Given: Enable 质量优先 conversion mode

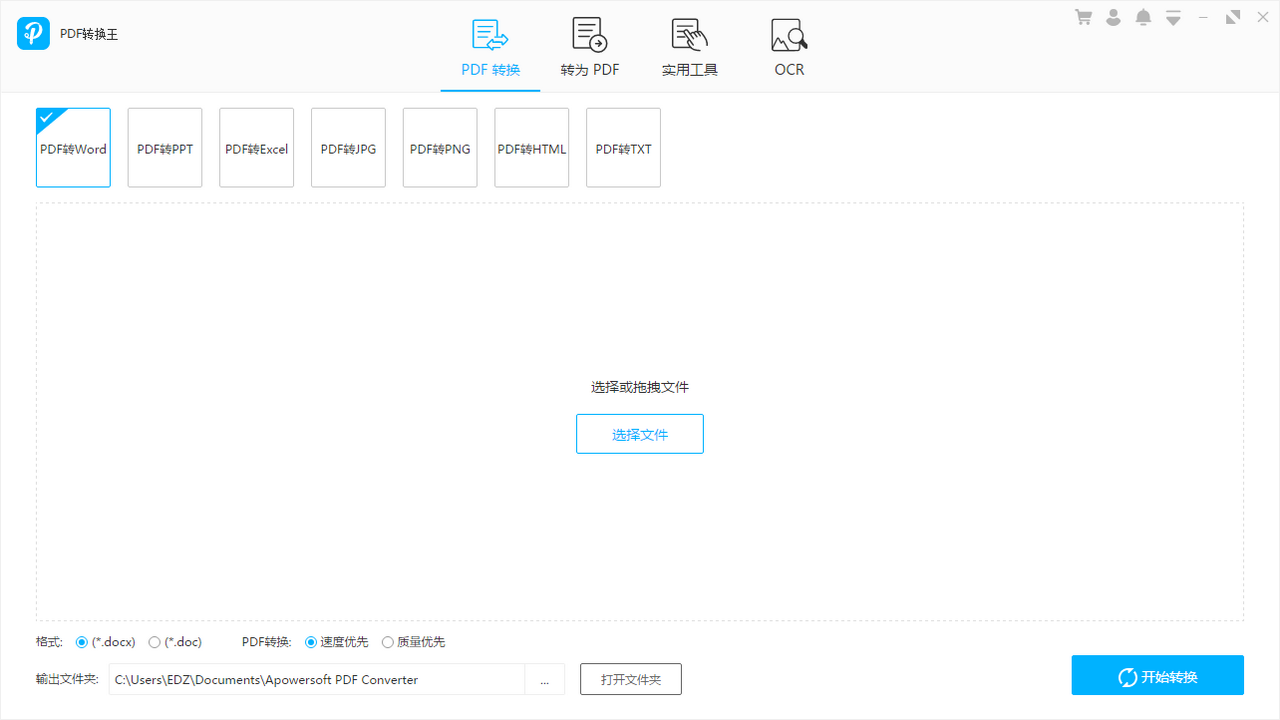Looking at the screenshot, I should click(x=388, y=641).
